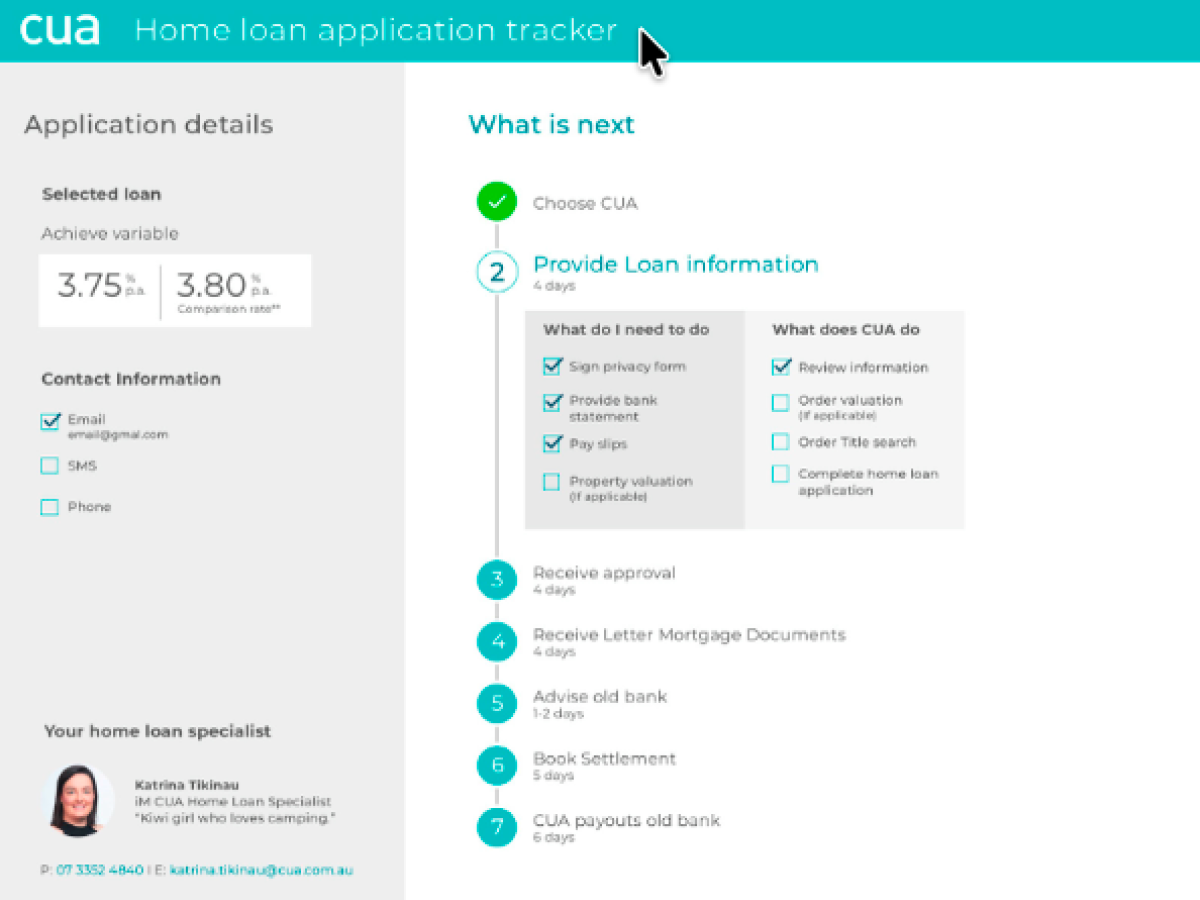Open the Provide Loan information step heading
Image resolution: width=1200 pixels, height=900 pixels.
click(676, 264)
